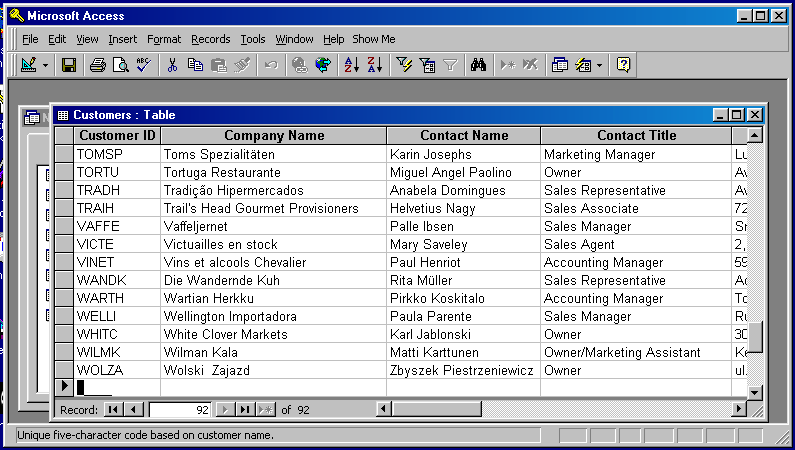795x450 pixels.
Task: Go to the first record button
Action: tap(113, 409)
